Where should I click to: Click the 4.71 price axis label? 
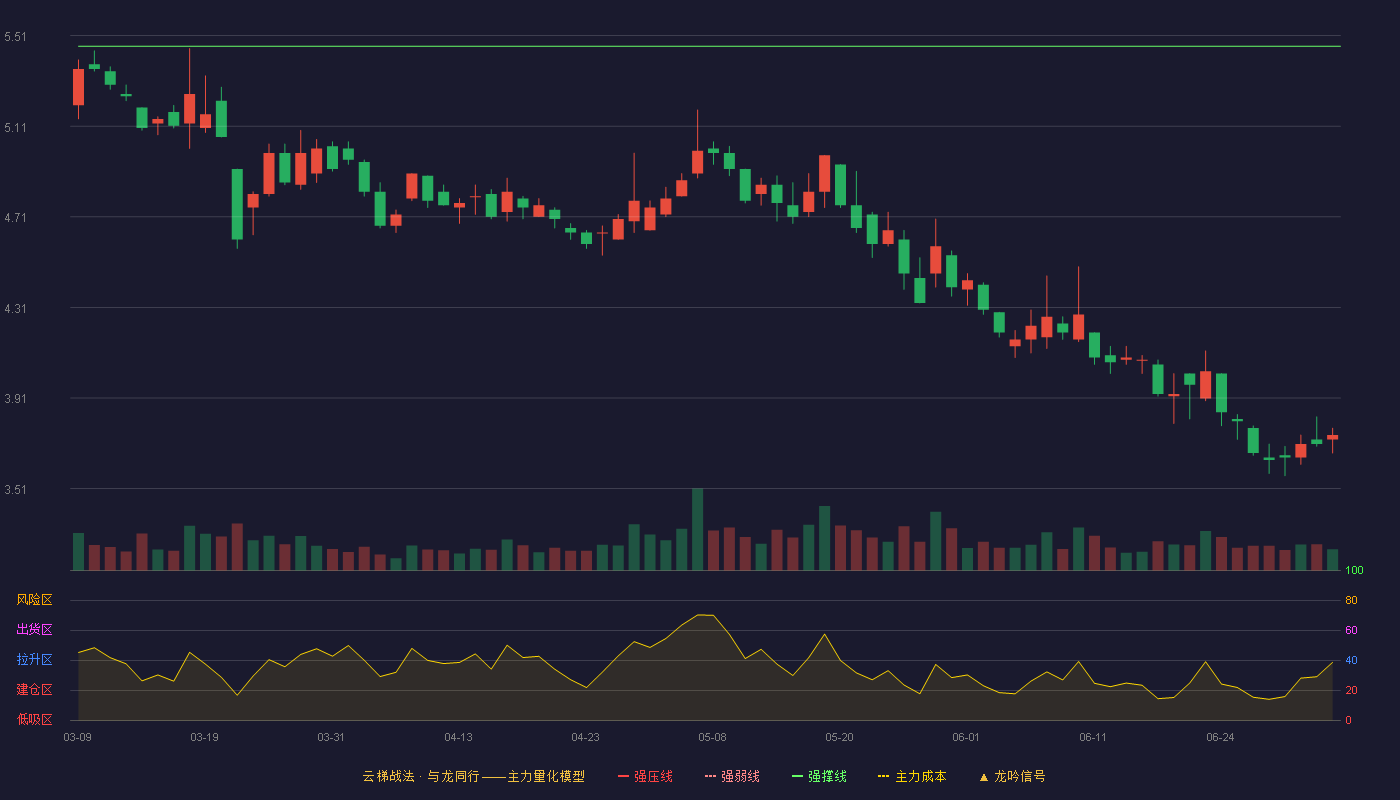point(15,218)
